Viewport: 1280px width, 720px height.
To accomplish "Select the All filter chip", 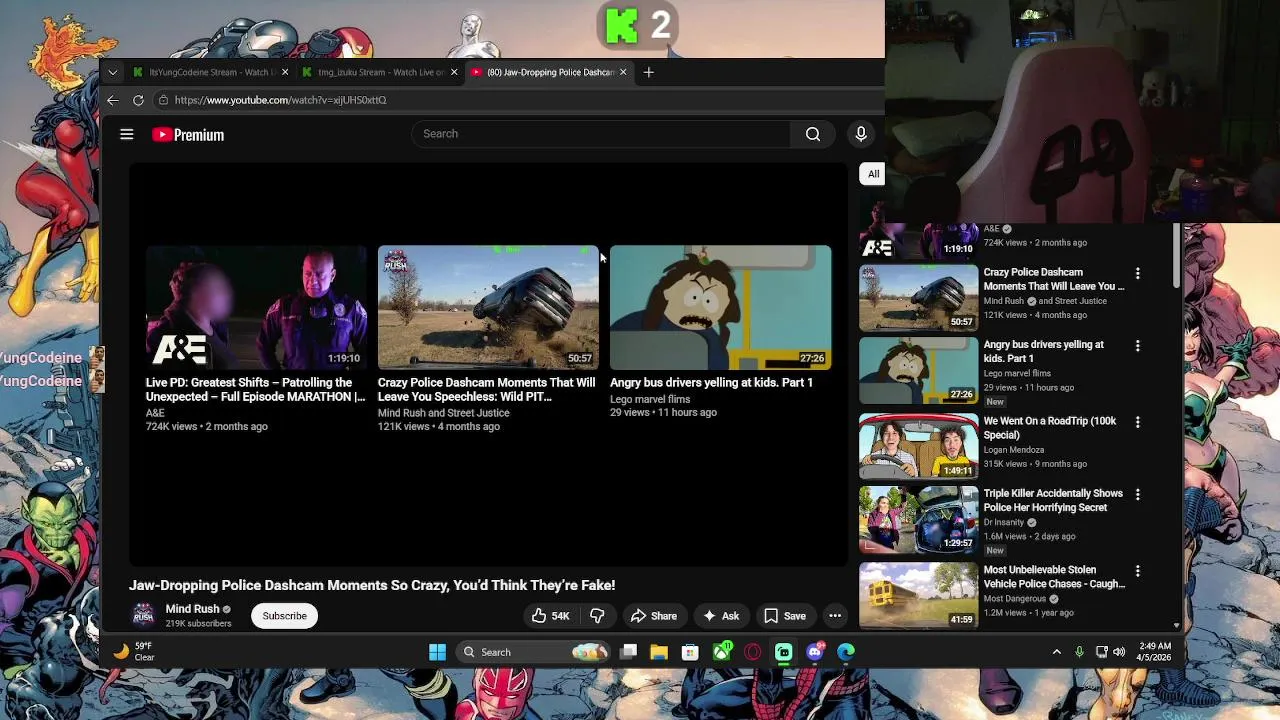I will coord(873,174).
